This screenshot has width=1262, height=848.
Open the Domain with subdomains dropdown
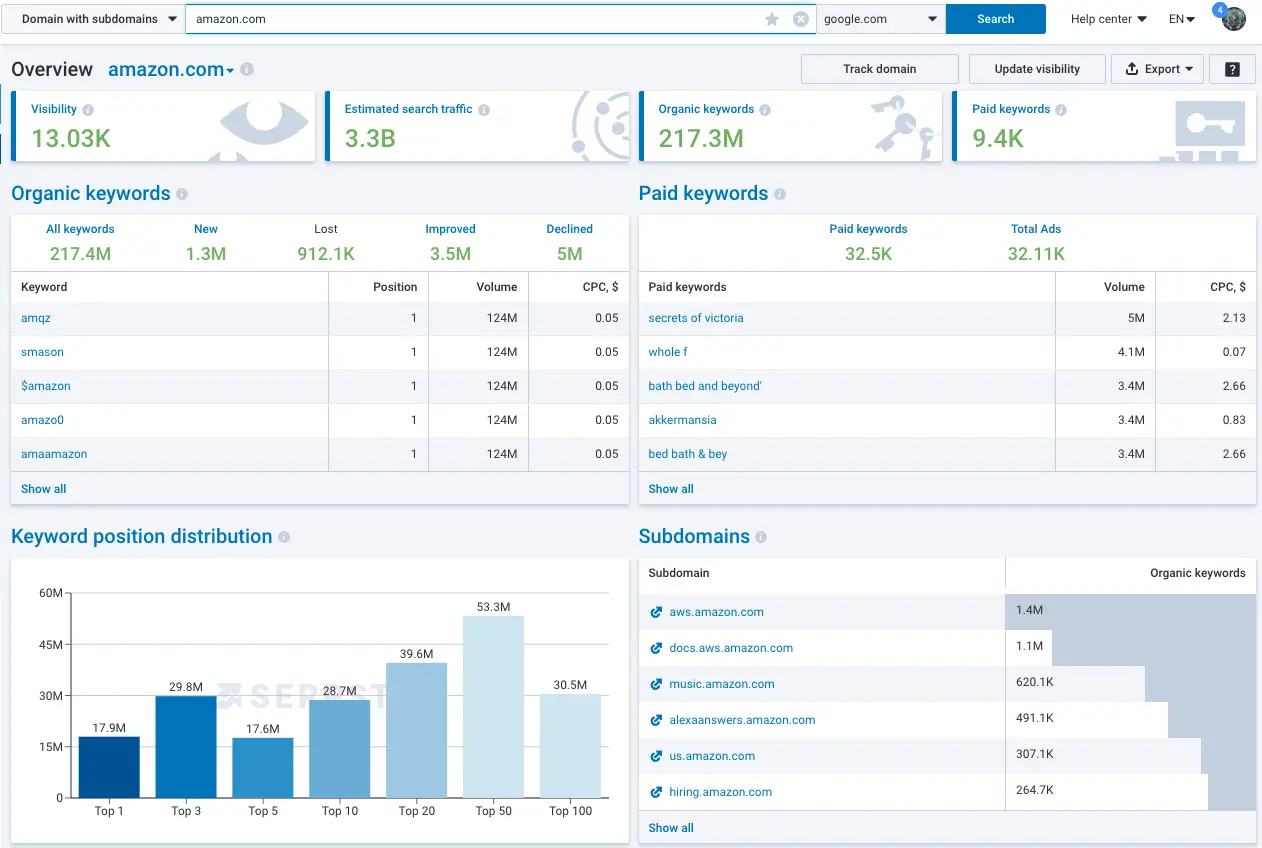click(x=93, y=19)
